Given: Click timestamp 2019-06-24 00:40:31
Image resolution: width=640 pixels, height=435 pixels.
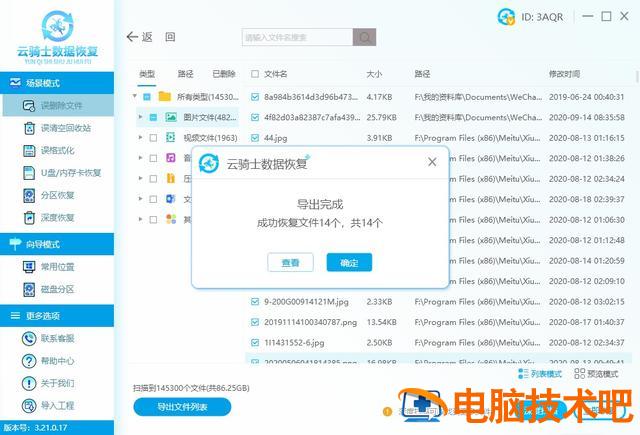Looking at the screenshot, I should click(x=587, y=97).
